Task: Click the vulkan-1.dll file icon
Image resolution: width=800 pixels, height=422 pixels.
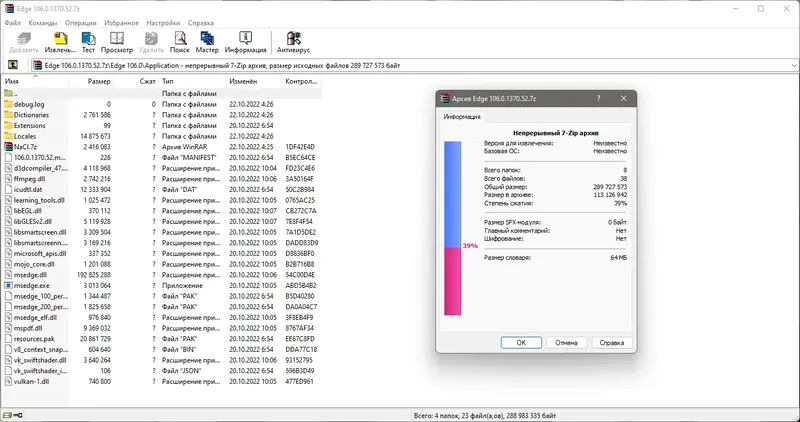Action: tap(8, 381)
